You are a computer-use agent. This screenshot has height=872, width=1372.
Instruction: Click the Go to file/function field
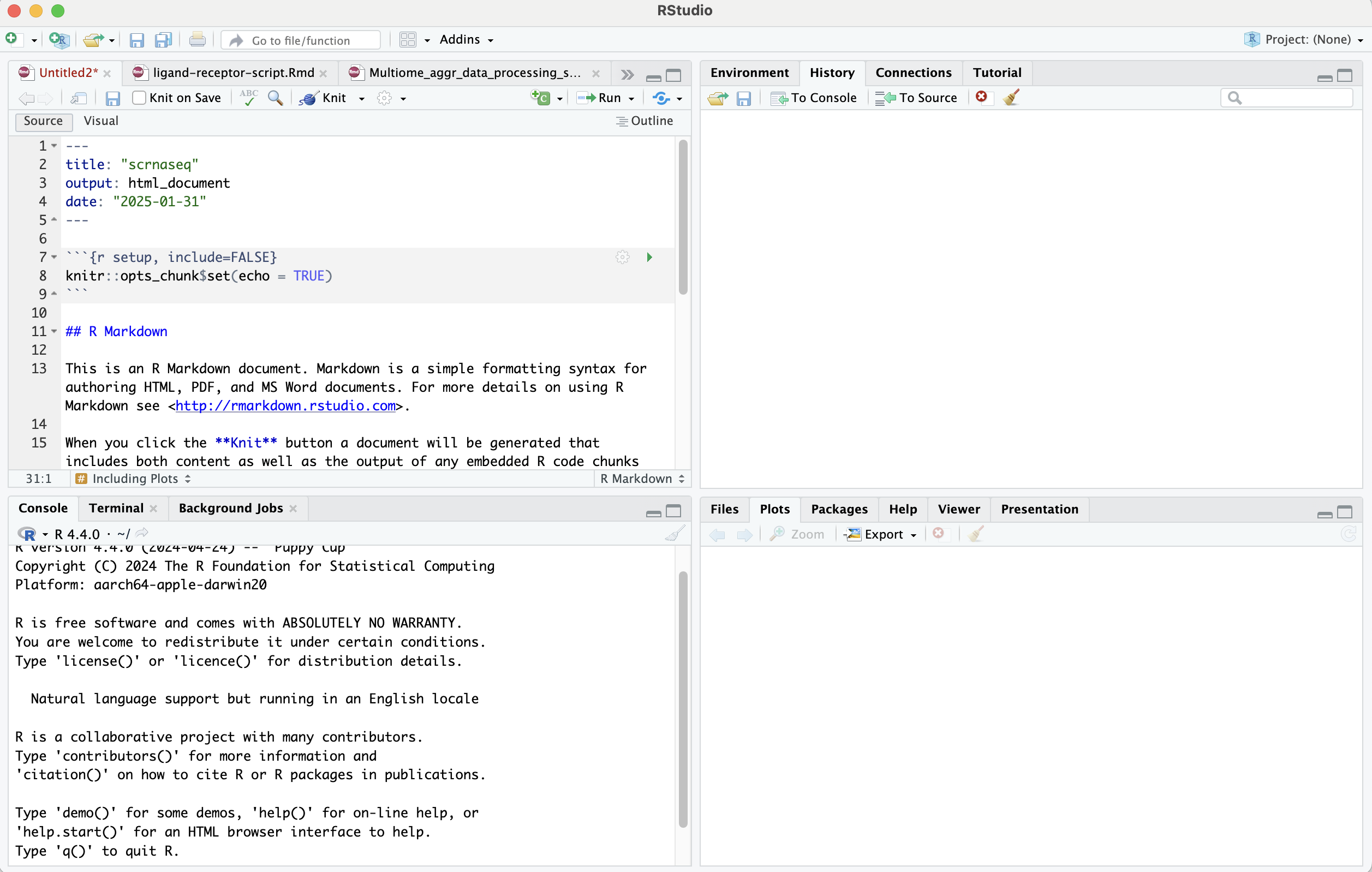point(301,40)
